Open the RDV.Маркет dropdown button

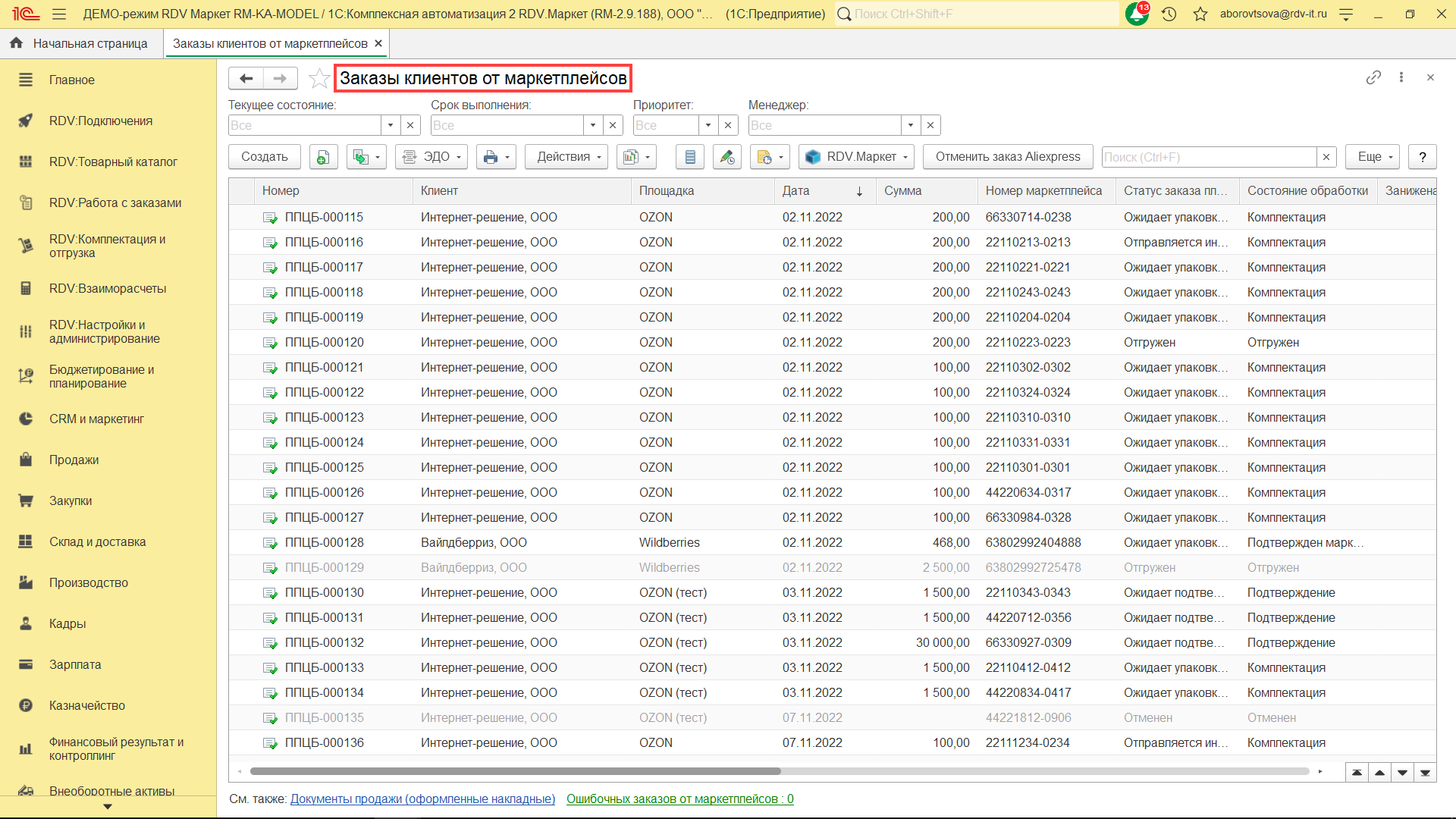click(858, 157)
